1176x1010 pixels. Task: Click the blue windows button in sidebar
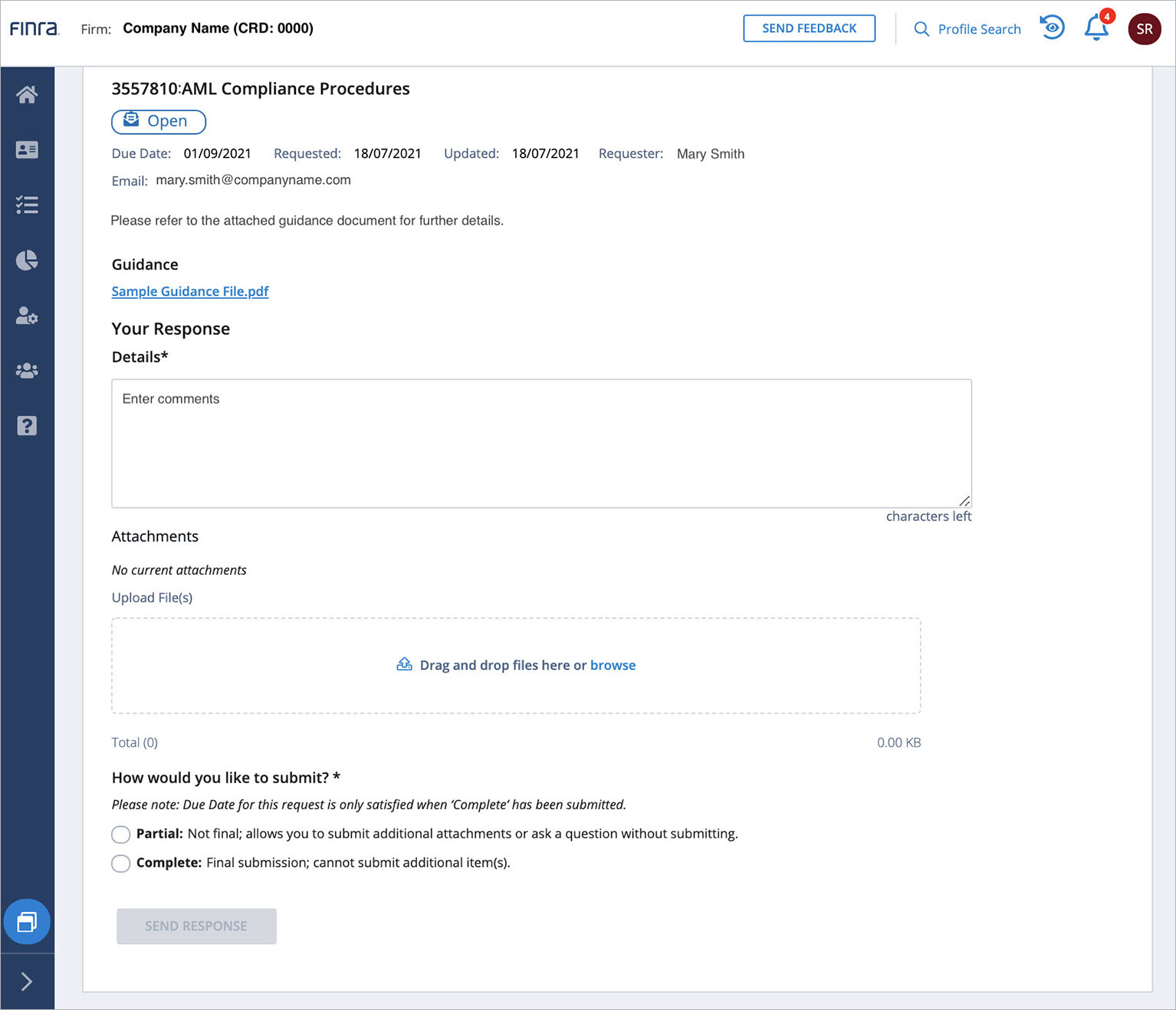pyautogui.click(x=27, y=921)
